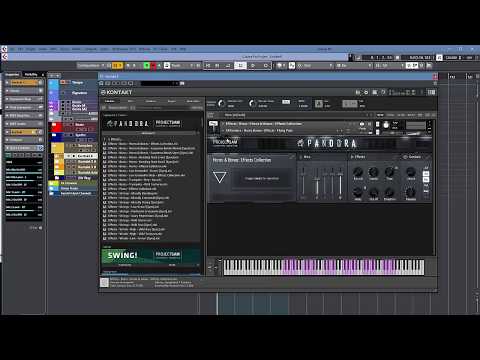This screenshot has height=360, width=480.
Task: Click the Pandora library banner in the browser
Action: coord(151,123)
